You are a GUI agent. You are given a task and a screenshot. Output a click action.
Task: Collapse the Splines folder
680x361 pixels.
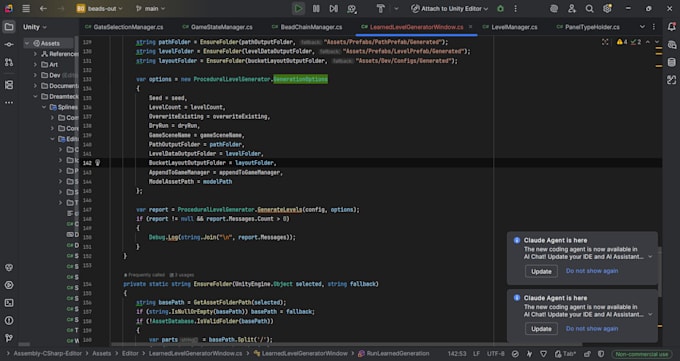(44, 107)
